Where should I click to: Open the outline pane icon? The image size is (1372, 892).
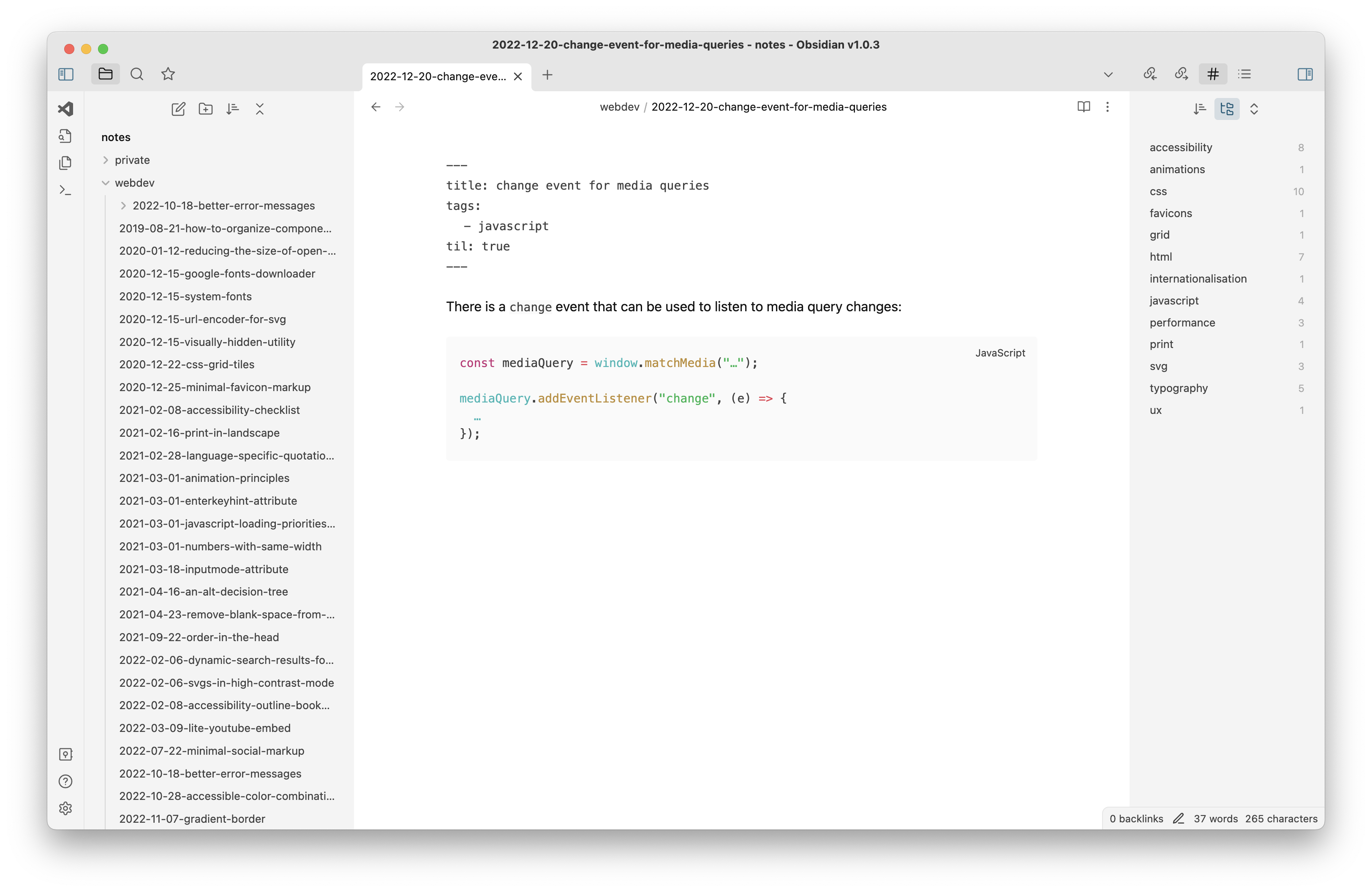click(x=1244, y=74)
